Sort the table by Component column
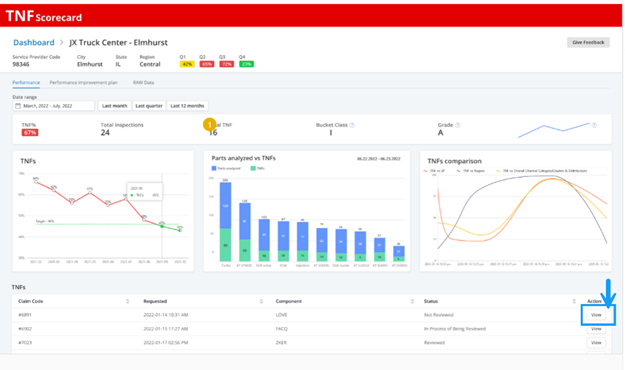This screenshot has width=625, height=370. (x=412, y=301)
